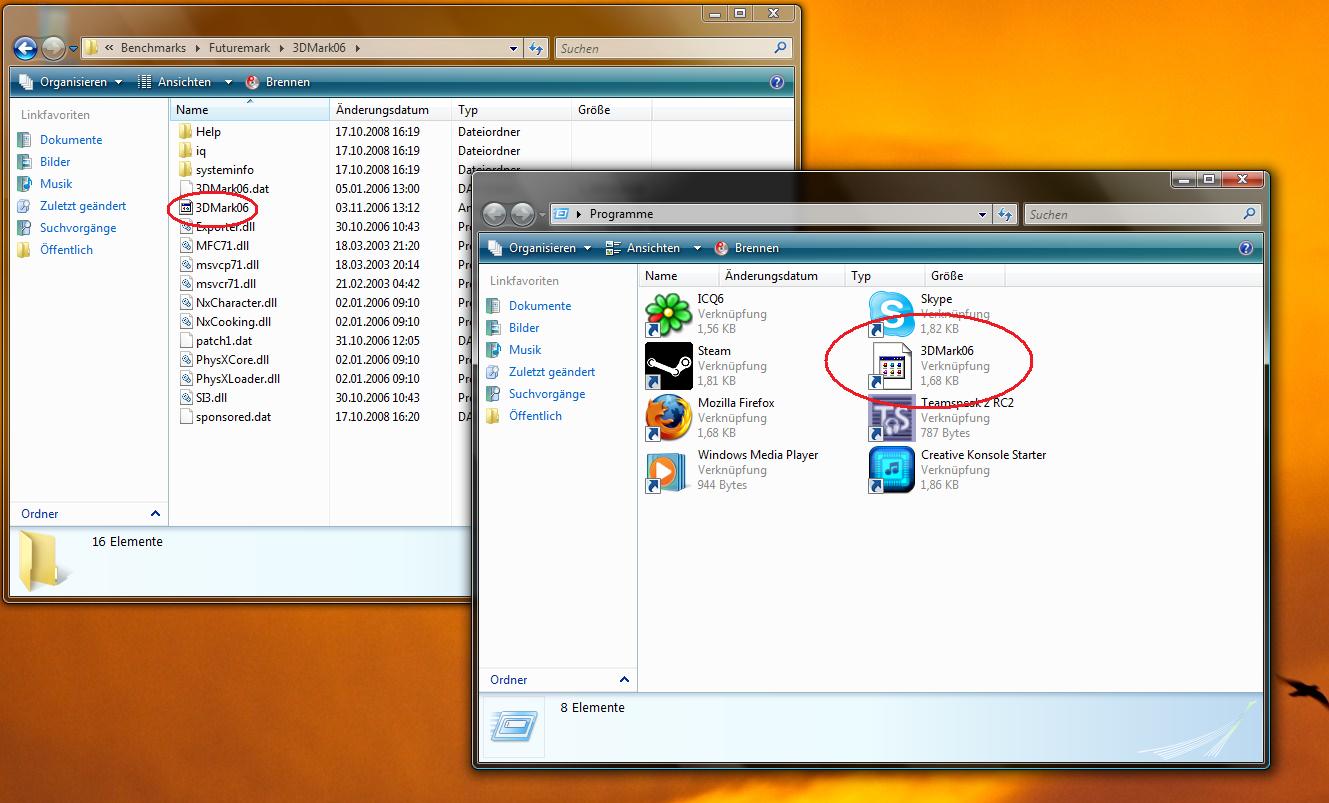Viewport: 1329px width, 803px height.
Task: Select the 3DMark06 application file in list
Action: point(214,208)
